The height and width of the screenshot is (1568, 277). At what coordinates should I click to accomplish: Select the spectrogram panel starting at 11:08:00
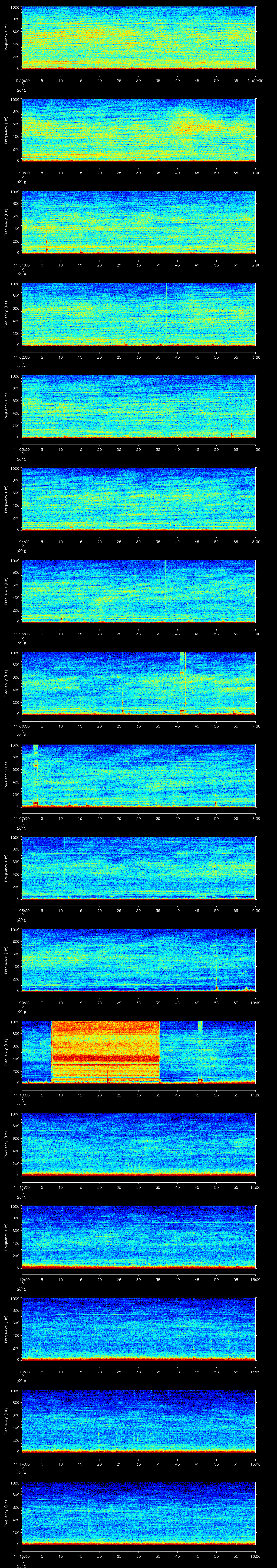[x=138, y=868]
